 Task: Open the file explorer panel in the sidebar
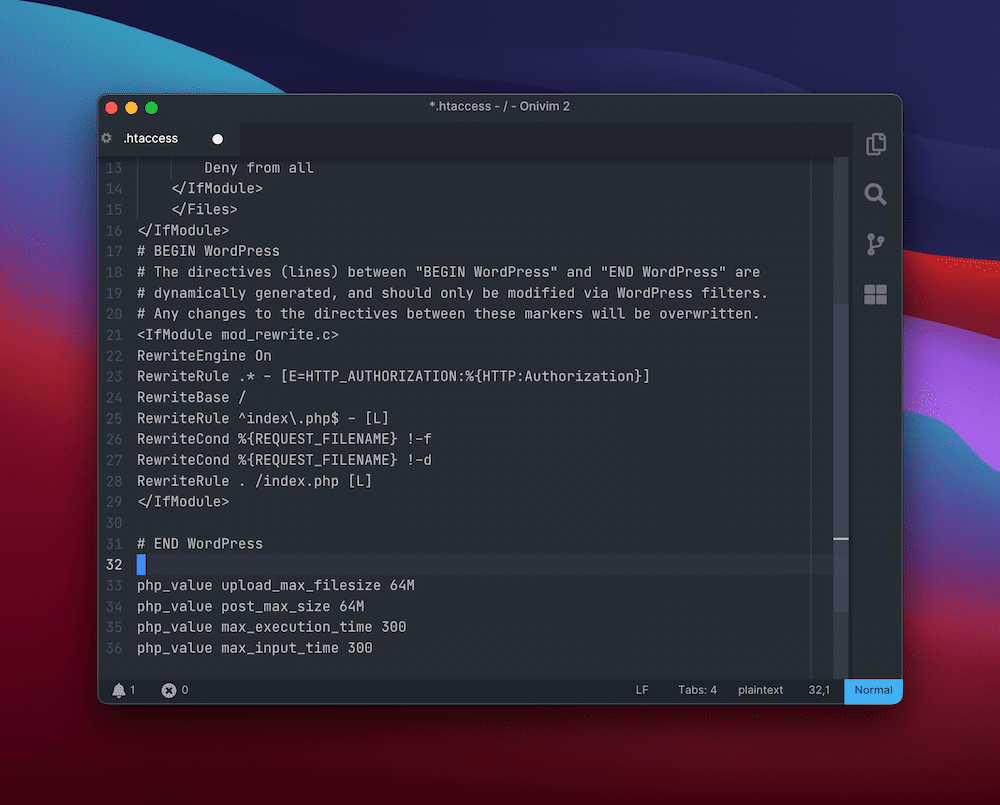875,144
